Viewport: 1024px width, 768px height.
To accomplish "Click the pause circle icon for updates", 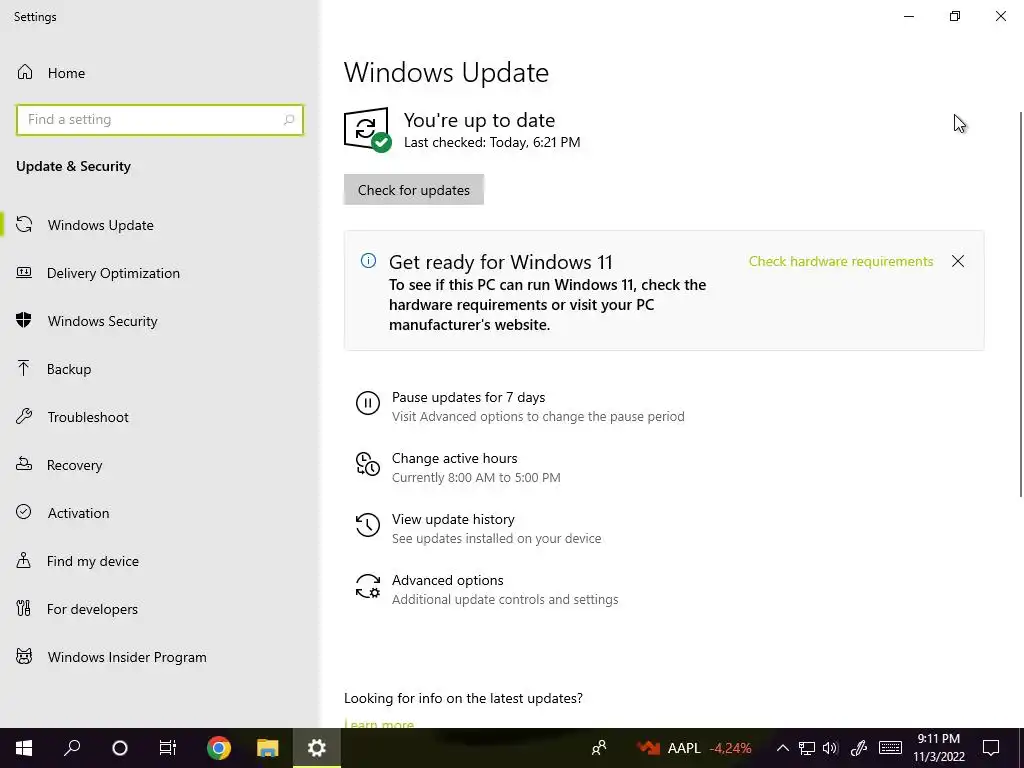I will 368,403.
